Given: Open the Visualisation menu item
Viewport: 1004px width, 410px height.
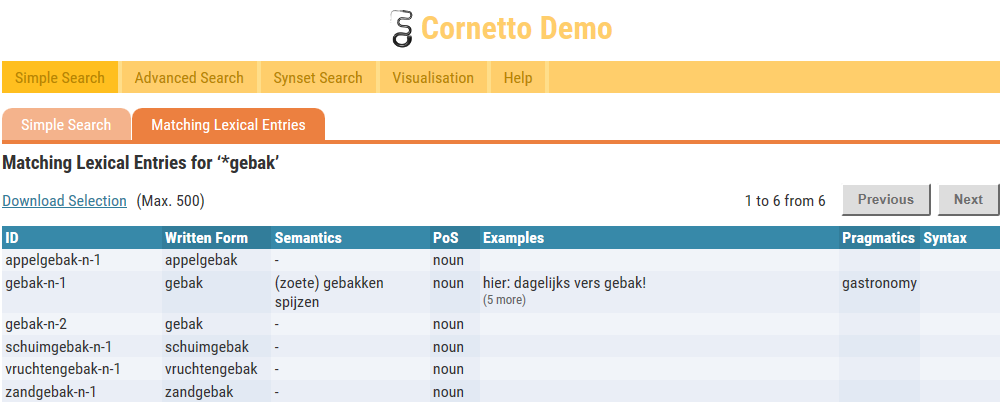Looking at the screenshot, I should point(433,78).
